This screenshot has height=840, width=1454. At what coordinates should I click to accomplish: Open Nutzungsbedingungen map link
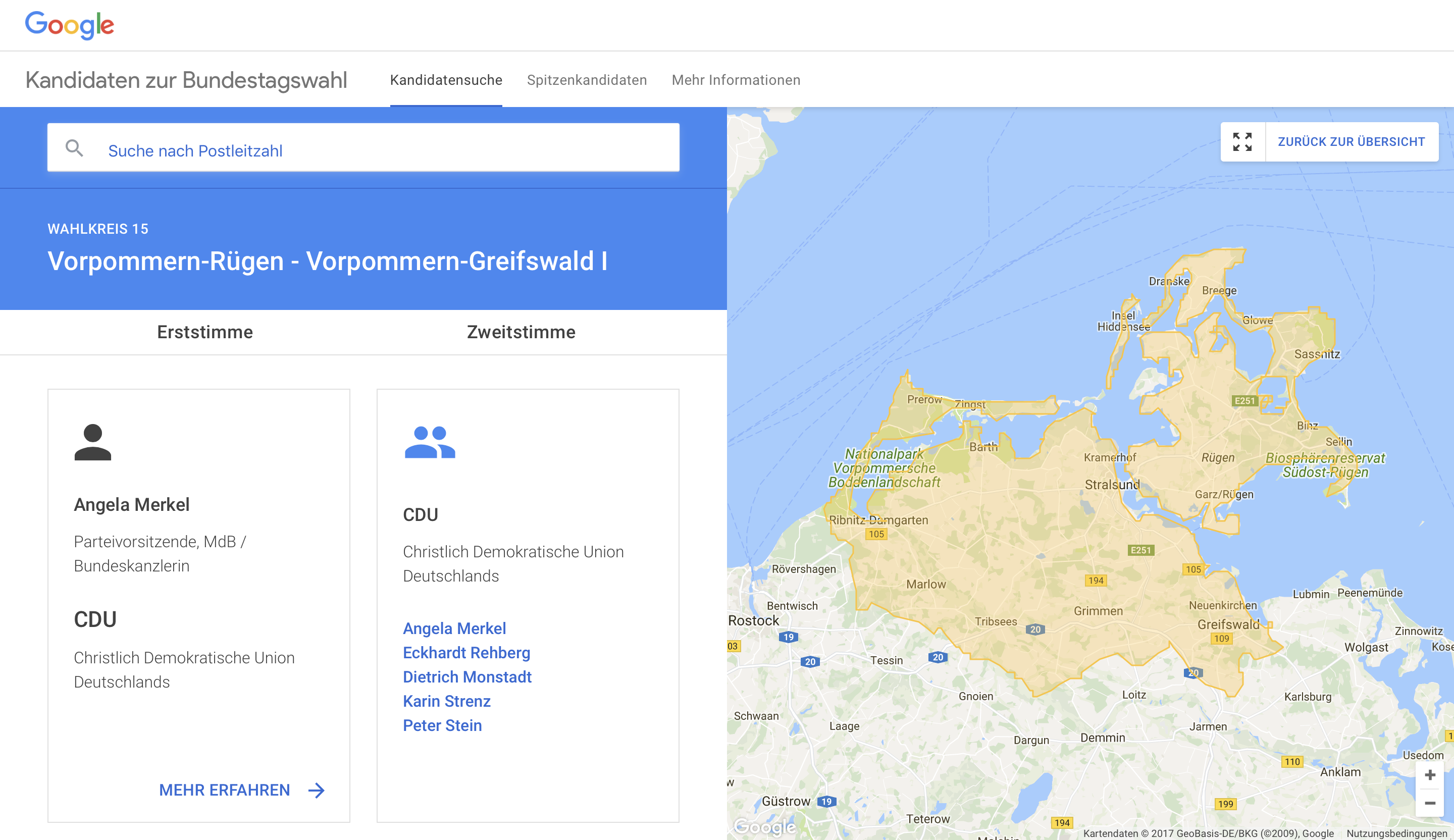(1397, 833)
